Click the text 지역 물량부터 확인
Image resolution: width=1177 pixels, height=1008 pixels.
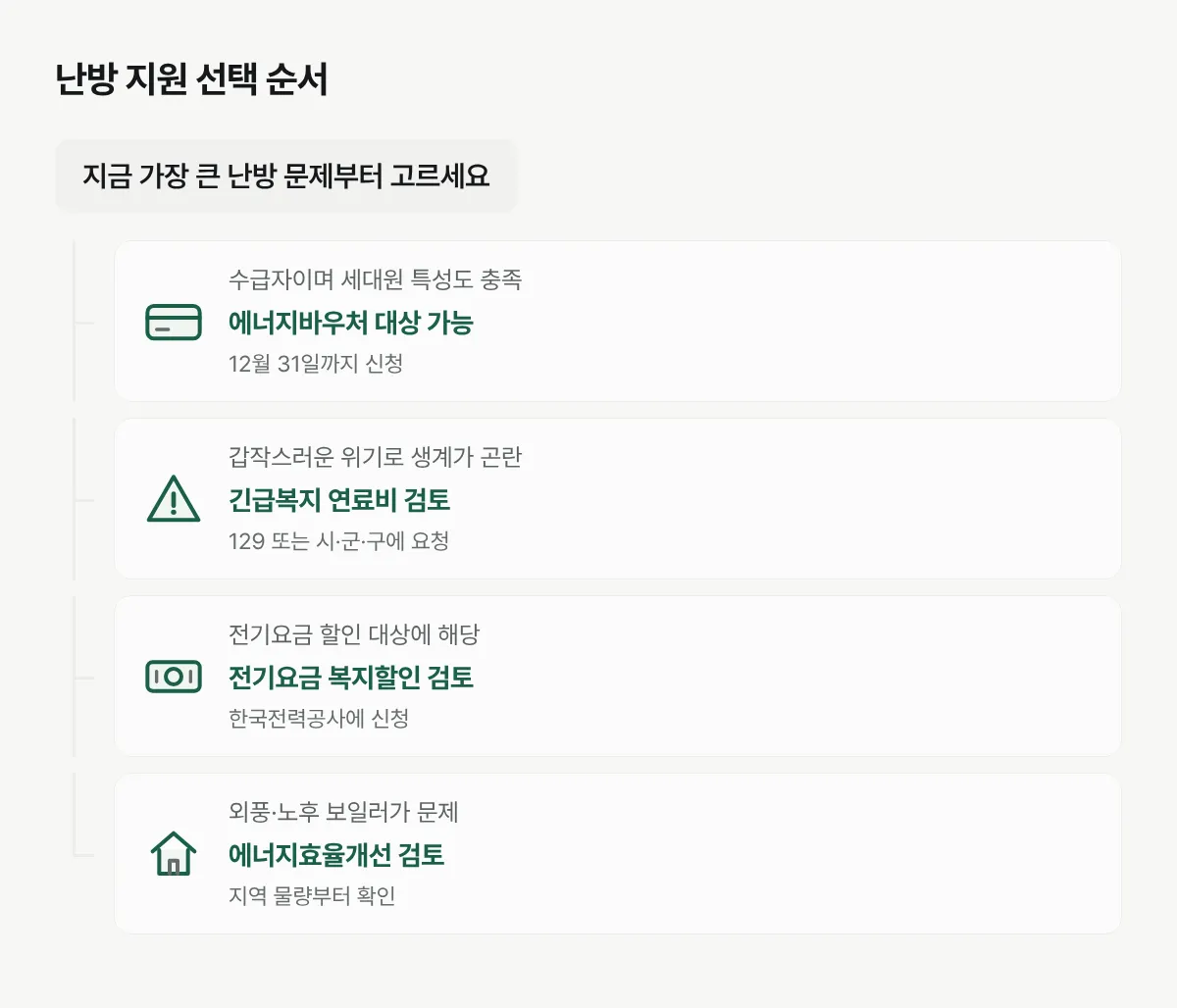tap(312, 896)
